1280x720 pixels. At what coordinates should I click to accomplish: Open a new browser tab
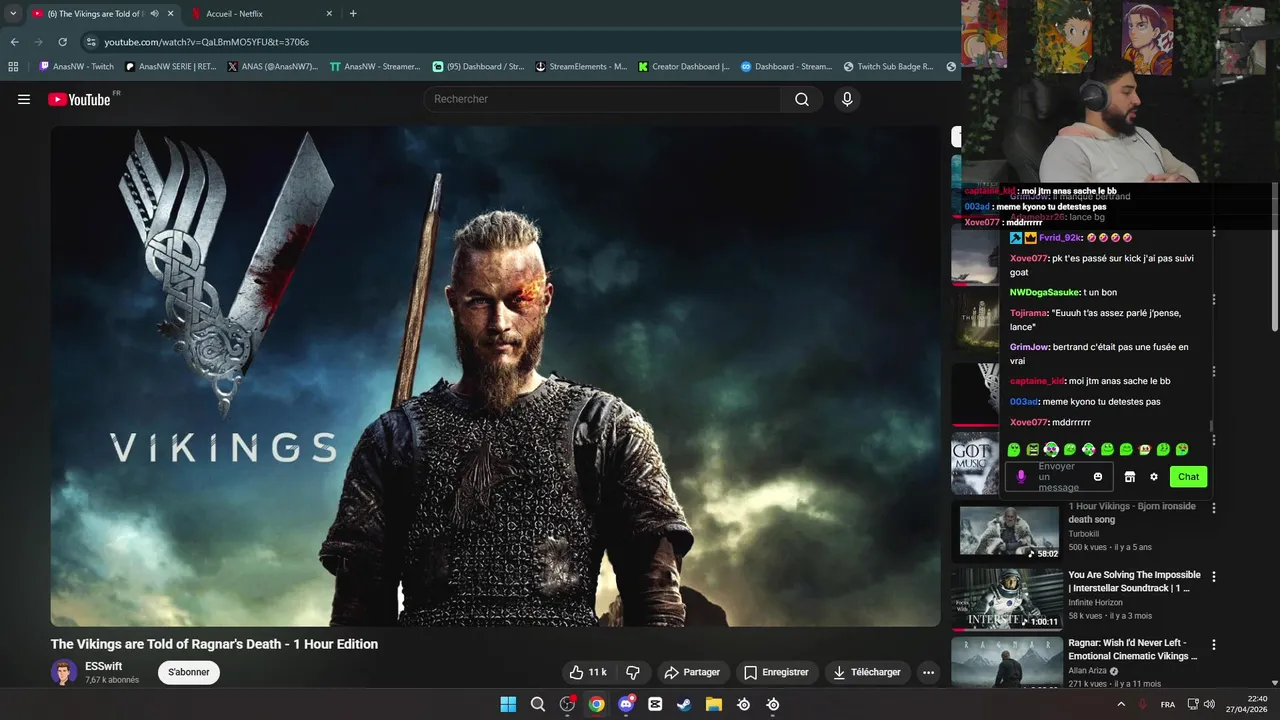[353, 13]
